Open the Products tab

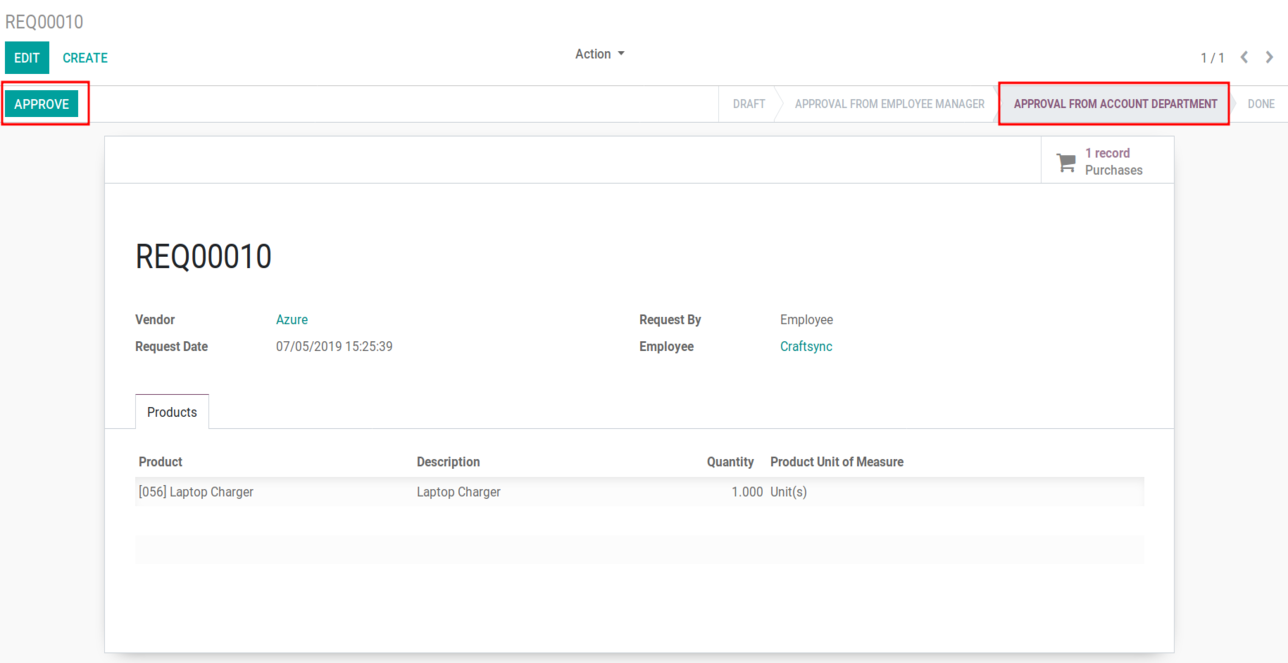point(172,412)
